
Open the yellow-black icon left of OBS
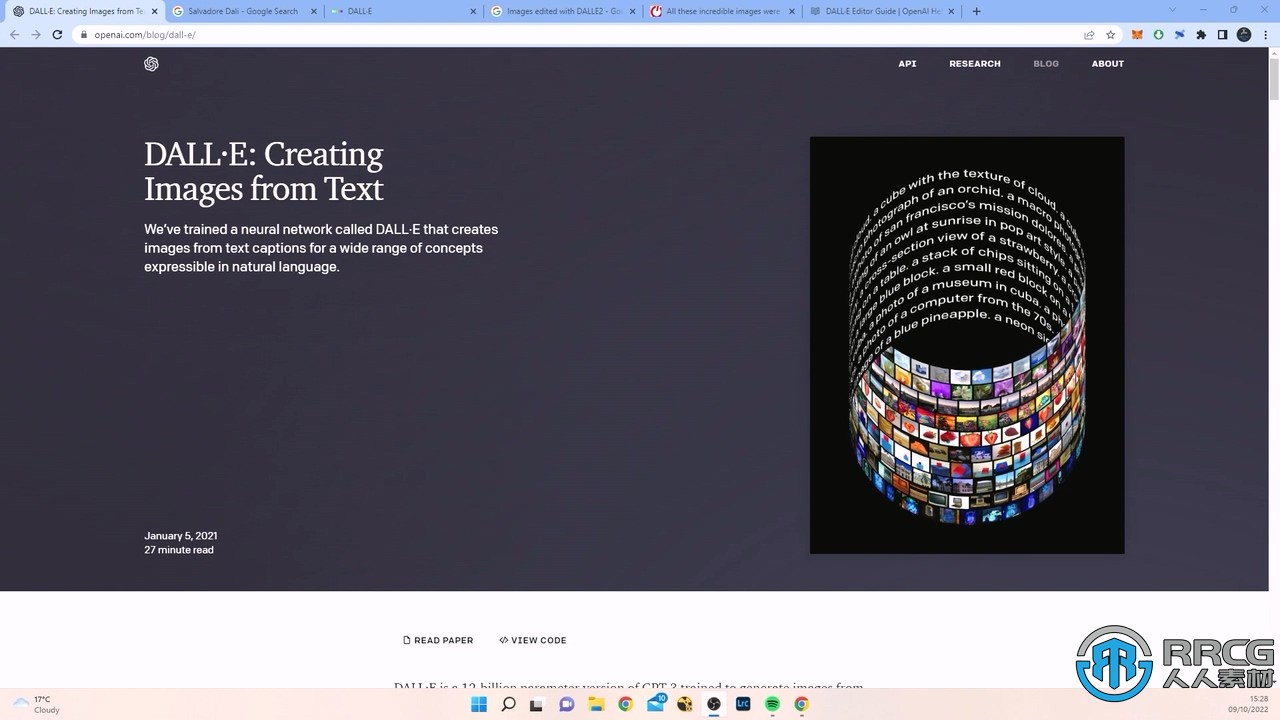tap(685, 704)
